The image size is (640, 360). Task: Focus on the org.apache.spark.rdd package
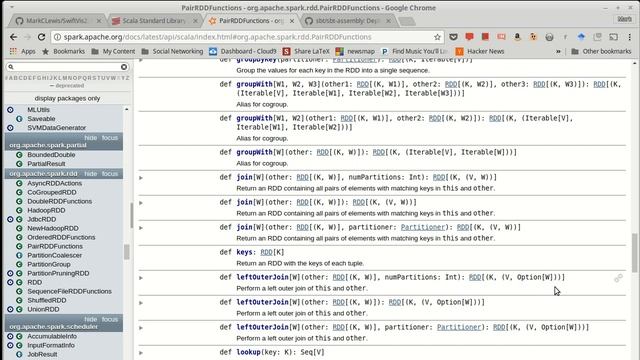point(110,173)
